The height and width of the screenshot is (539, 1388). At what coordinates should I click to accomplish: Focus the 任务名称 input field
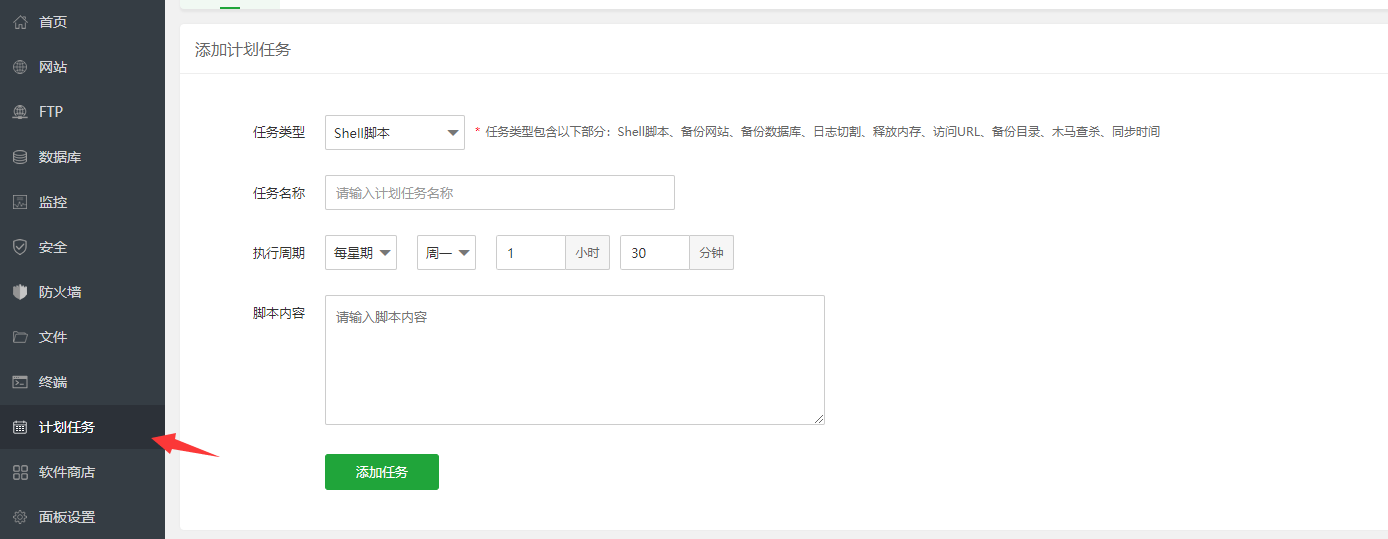click(x=499, y=193)
